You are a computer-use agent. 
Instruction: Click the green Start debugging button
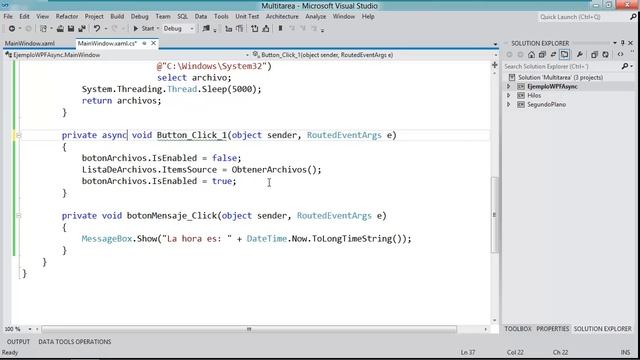pos(144,29)
